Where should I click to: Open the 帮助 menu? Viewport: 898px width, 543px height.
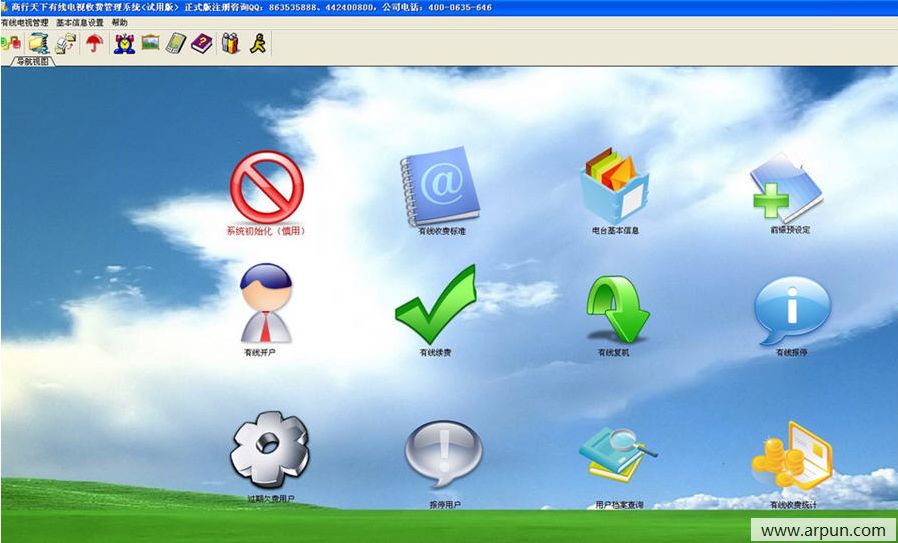pyautogui.click(x=119, y=22)
